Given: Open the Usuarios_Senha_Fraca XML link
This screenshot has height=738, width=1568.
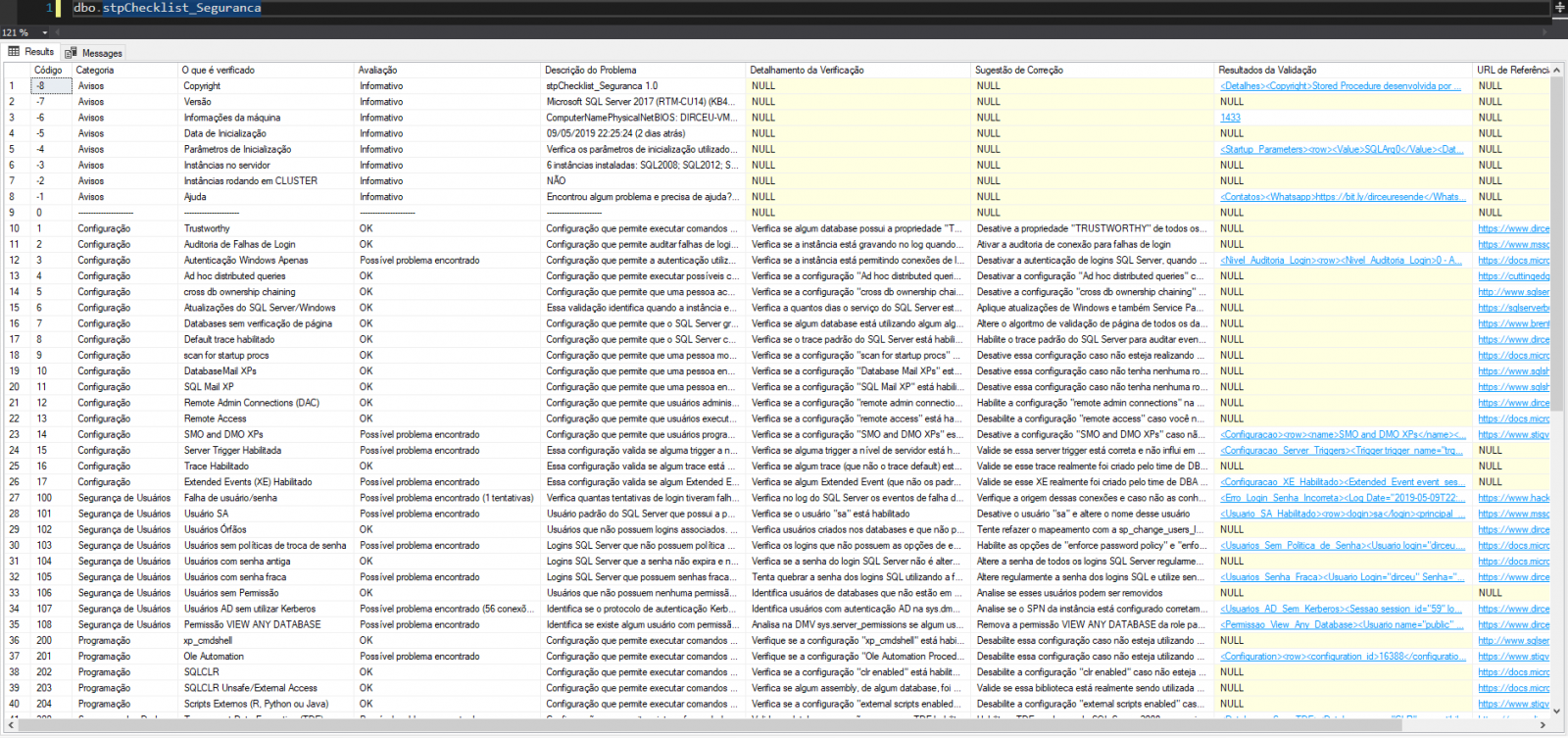Looking at the screenshot, I should (1342, 577).
